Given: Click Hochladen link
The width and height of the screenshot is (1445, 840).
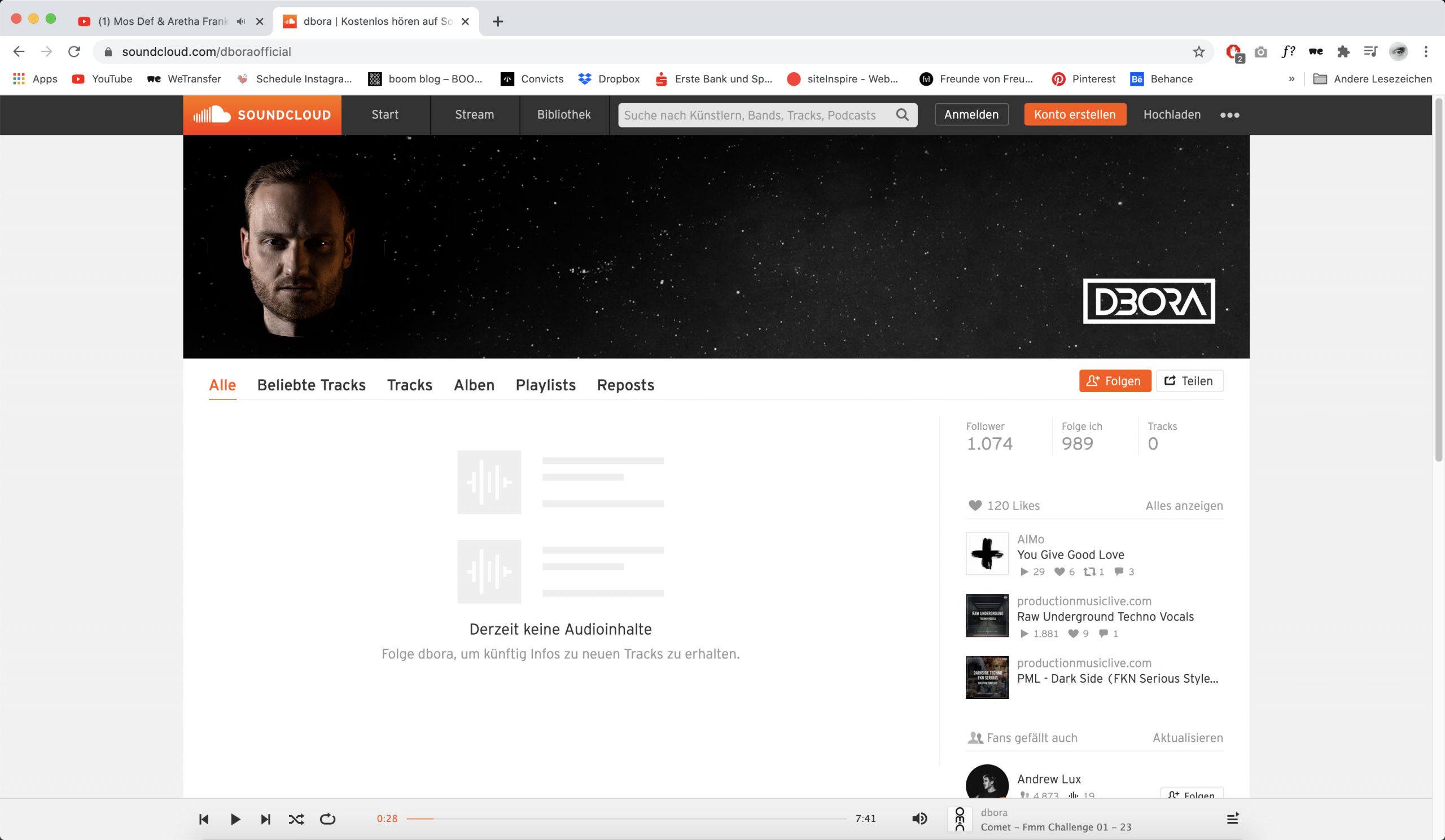Looking at the screenshot, I should (x=1172, y=115).
